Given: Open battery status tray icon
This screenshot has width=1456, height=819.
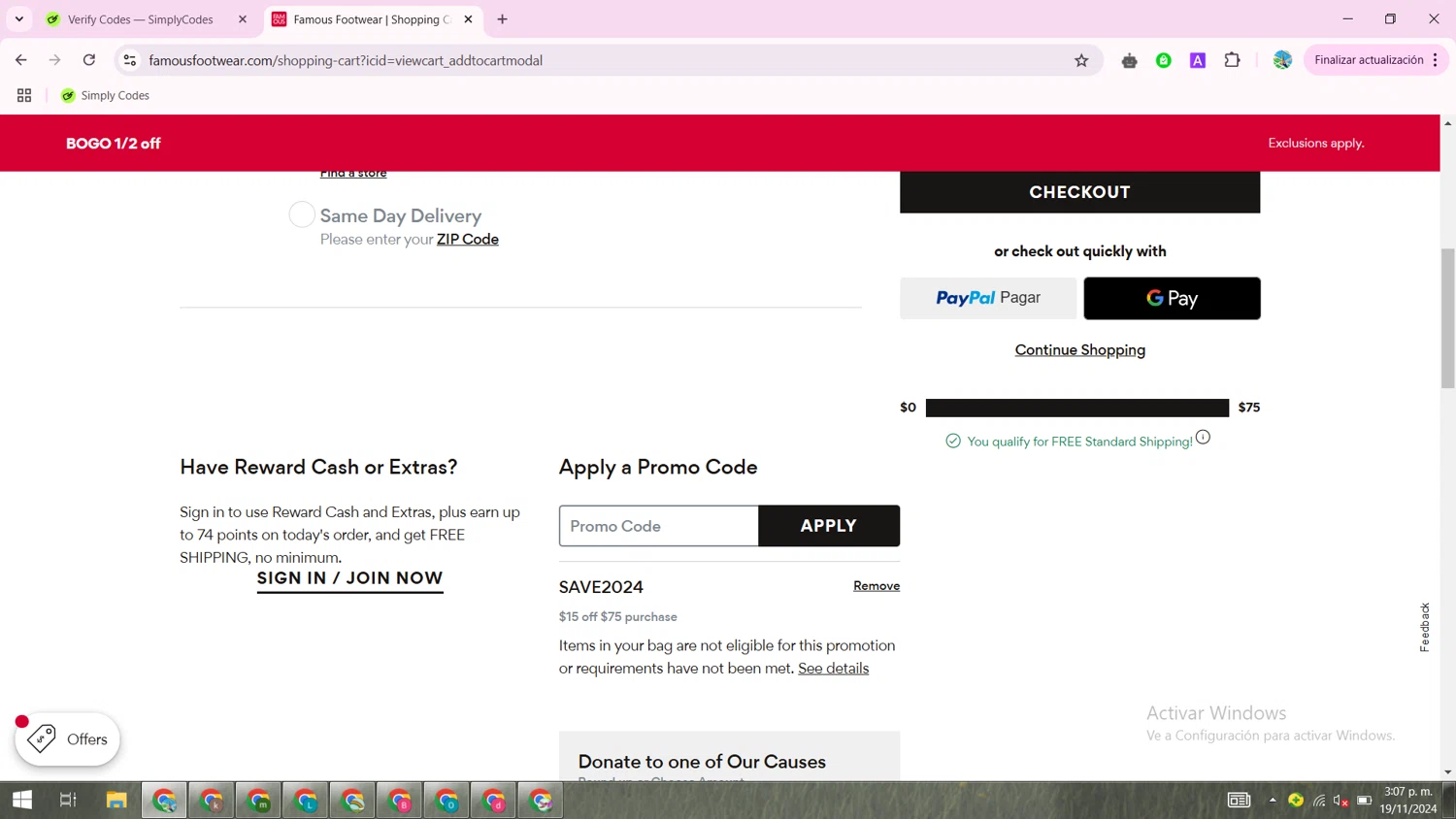Looking at the screenshot, I should tap(1364, 801).
